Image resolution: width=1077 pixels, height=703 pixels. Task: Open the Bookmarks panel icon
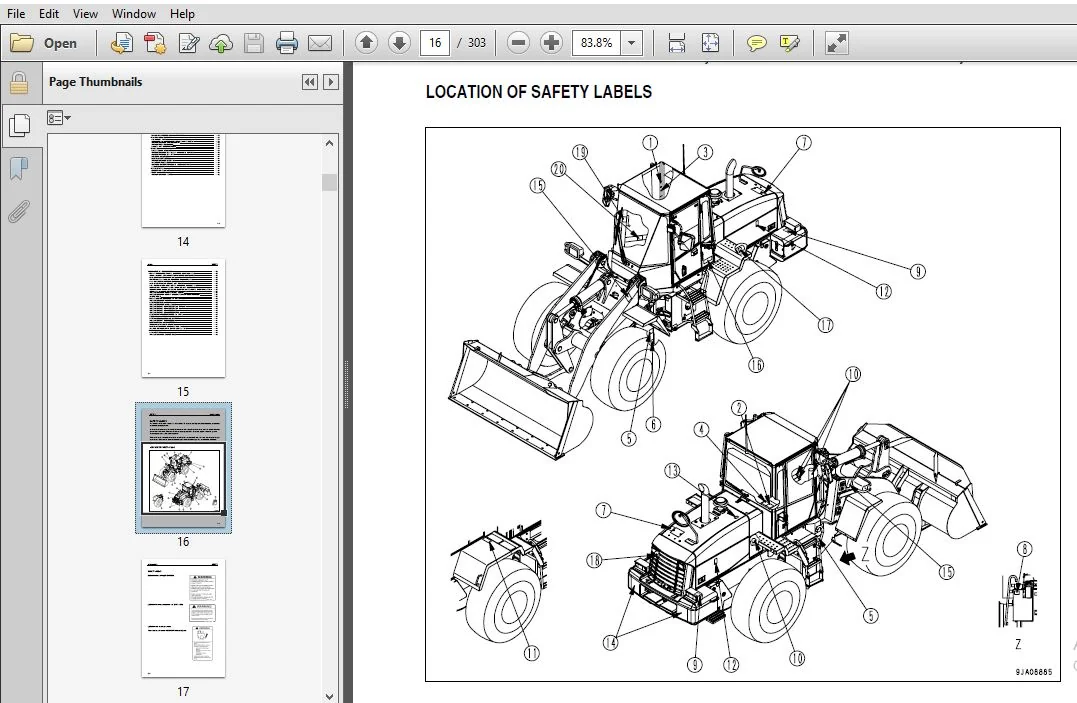(19, 168)
